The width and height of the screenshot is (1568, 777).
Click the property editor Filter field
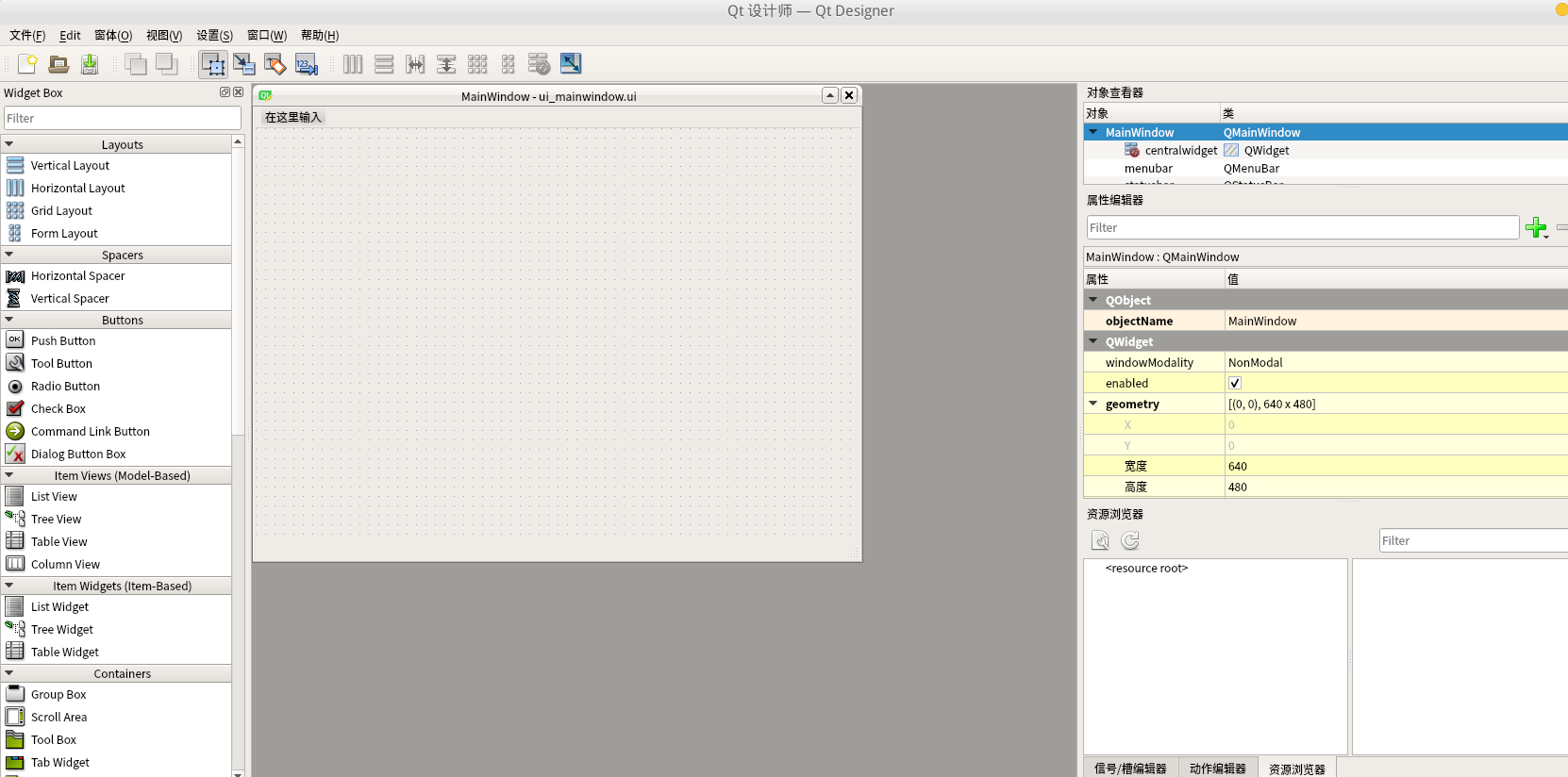(x=1303, y=227)
